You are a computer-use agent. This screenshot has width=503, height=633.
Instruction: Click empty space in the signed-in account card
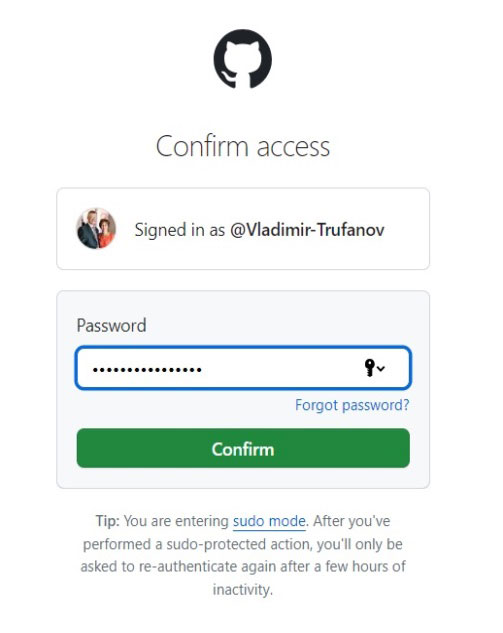(406, 250)
